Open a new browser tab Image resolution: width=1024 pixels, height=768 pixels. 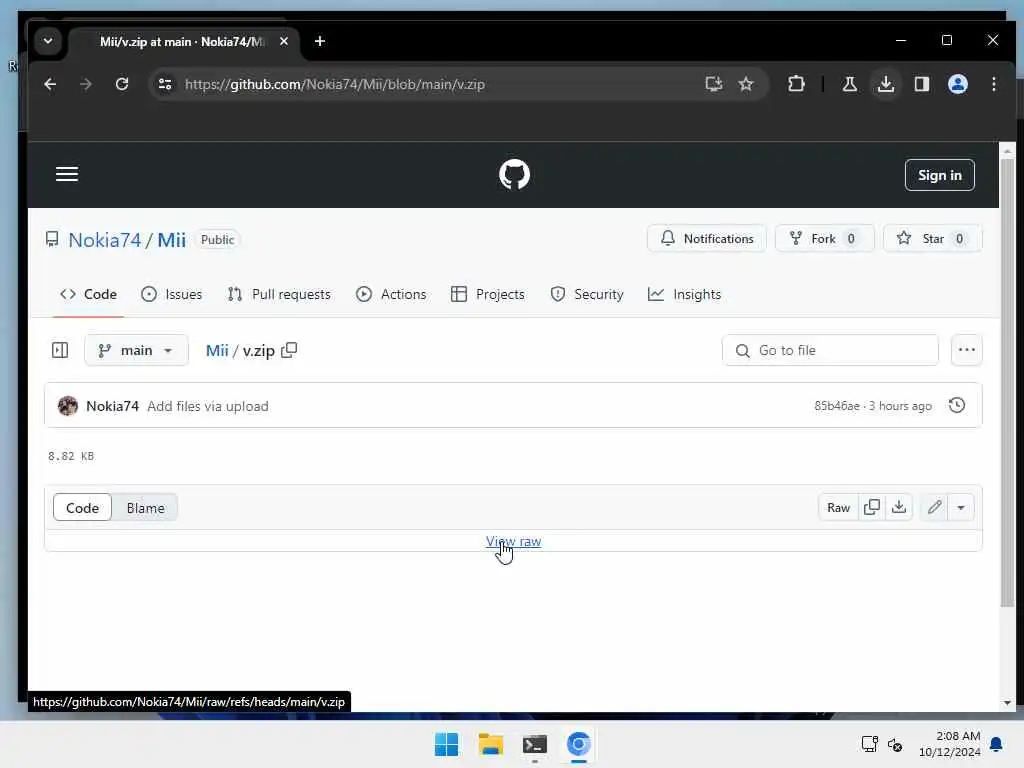319,41
